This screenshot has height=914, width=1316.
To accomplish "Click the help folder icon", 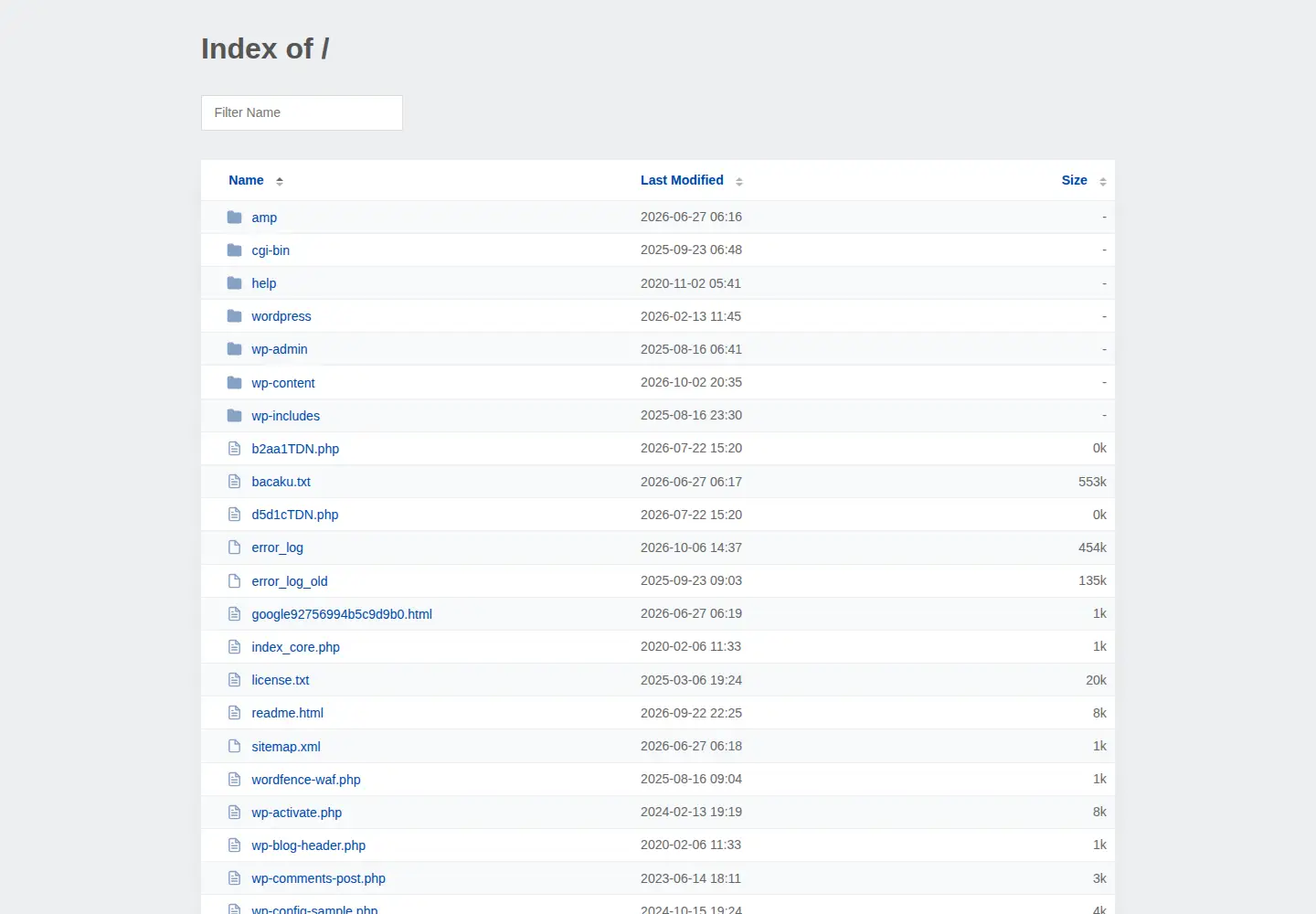I will coord(235,283).
